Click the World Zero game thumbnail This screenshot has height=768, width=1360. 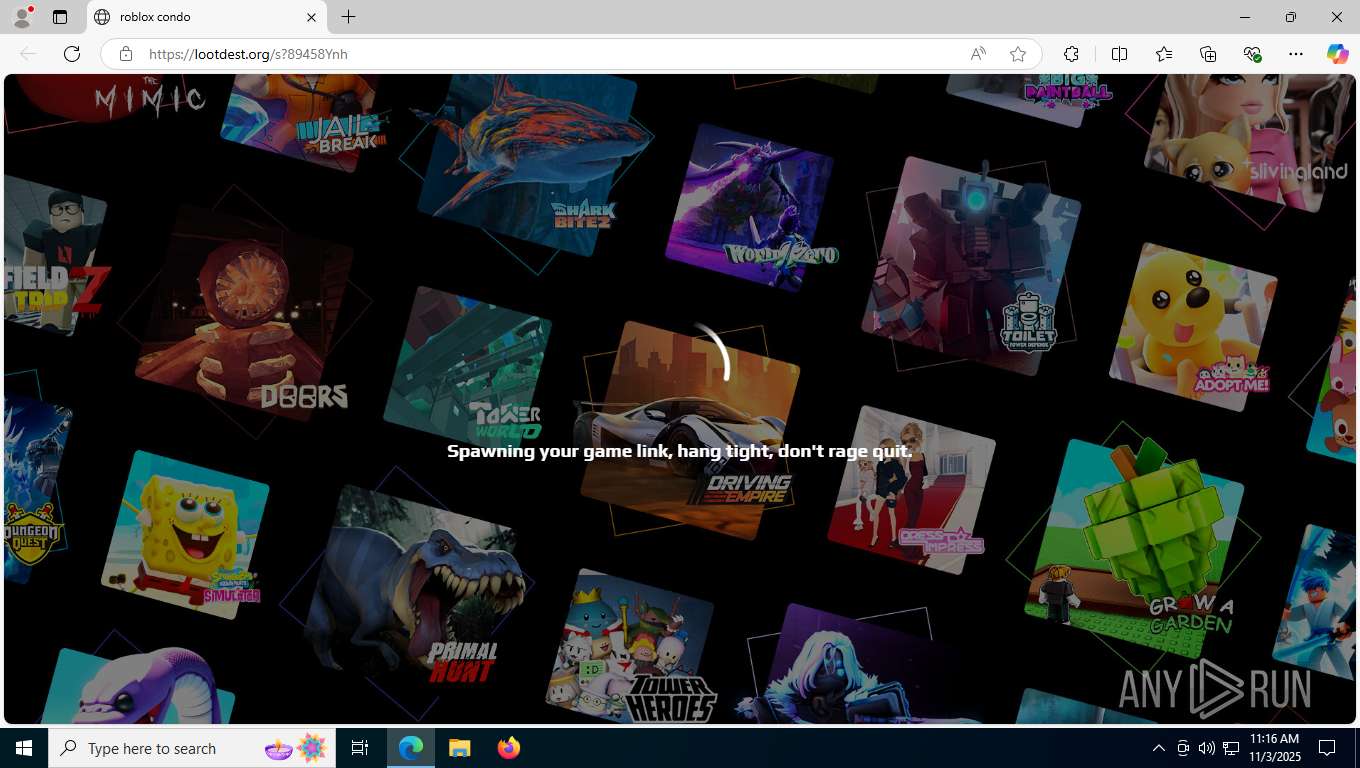click(x=750, y=206)
